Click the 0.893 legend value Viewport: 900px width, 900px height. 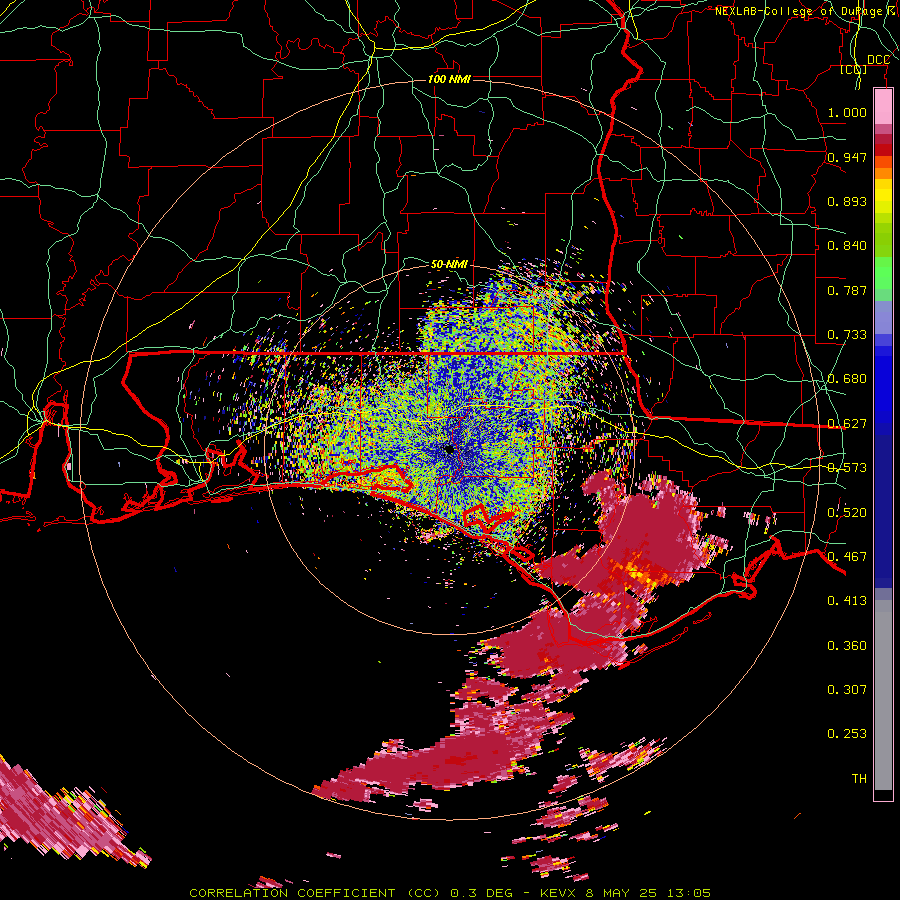(x=847, y=201)
